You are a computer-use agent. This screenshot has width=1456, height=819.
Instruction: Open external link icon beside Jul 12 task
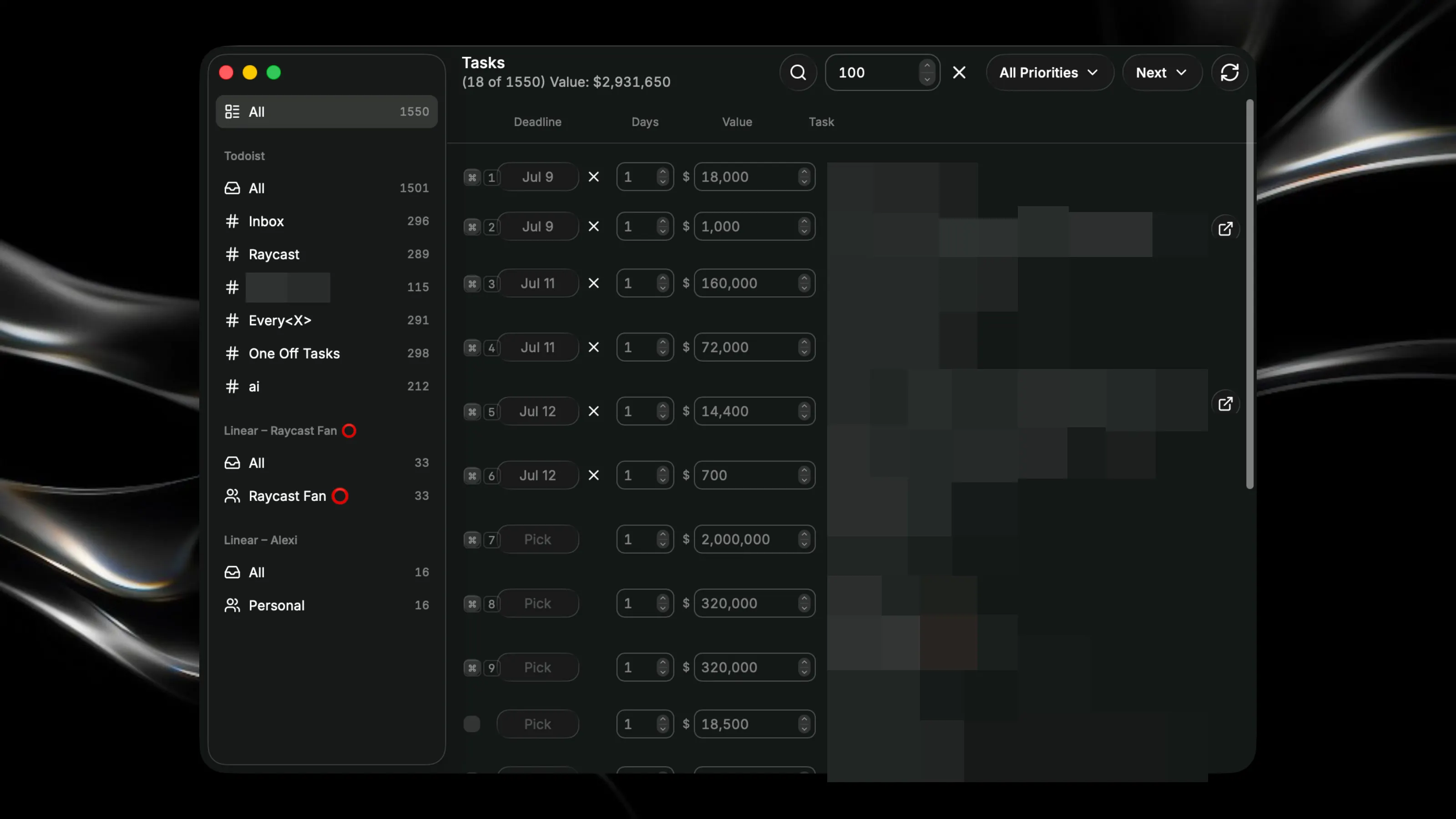1225,404
